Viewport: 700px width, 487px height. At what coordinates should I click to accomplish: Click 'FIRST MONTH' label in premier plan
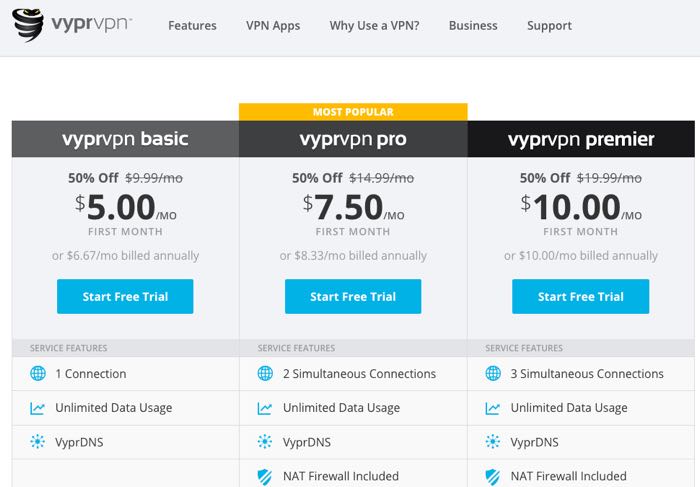pos(581,232)
